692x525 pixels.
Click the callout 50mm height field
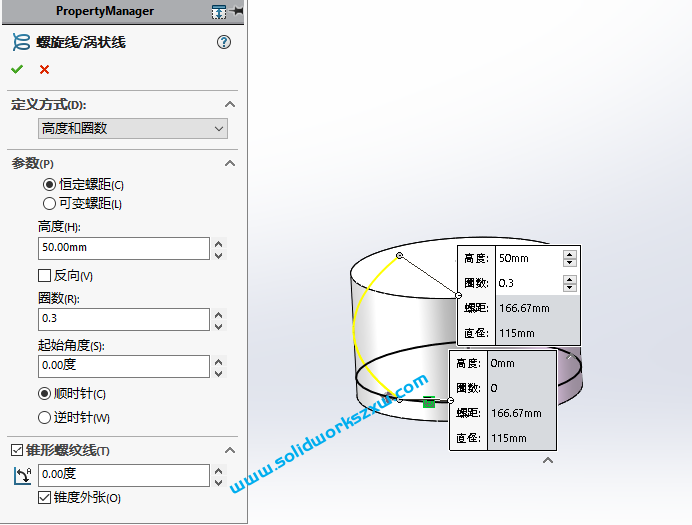[x=529, y=259]
